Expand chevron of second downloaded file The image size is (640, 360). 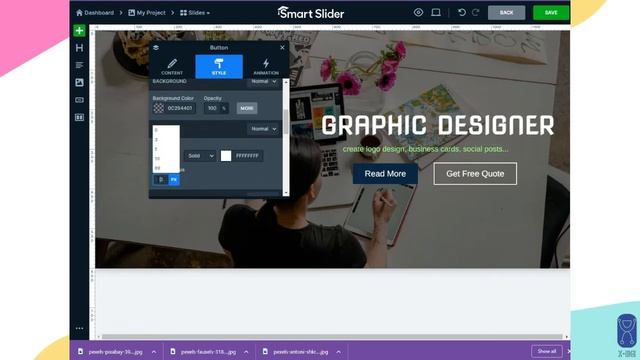pyautogui.click(x=246, y=352)
